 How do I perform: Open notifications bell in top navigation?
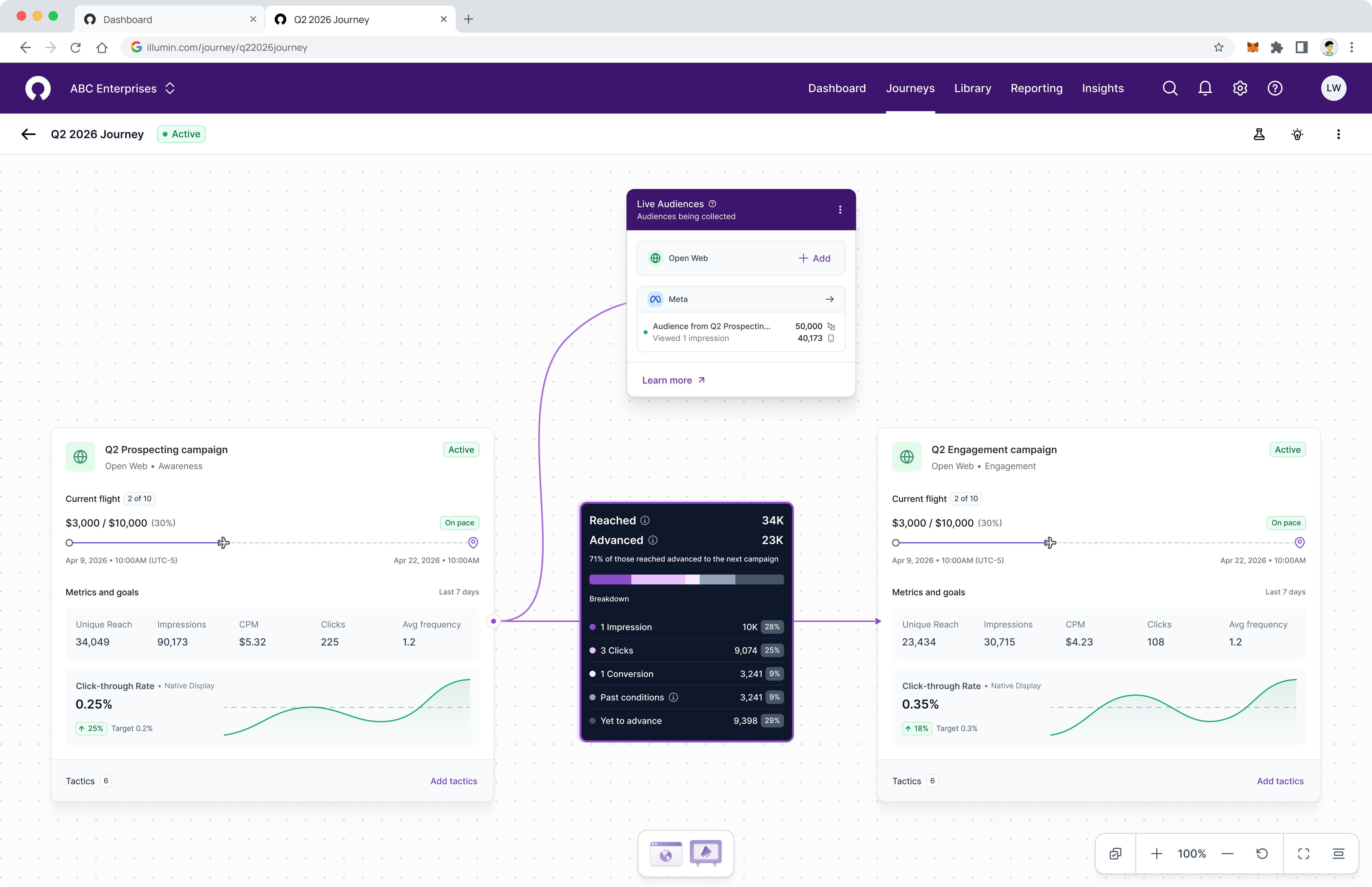tap(1204, 88)
